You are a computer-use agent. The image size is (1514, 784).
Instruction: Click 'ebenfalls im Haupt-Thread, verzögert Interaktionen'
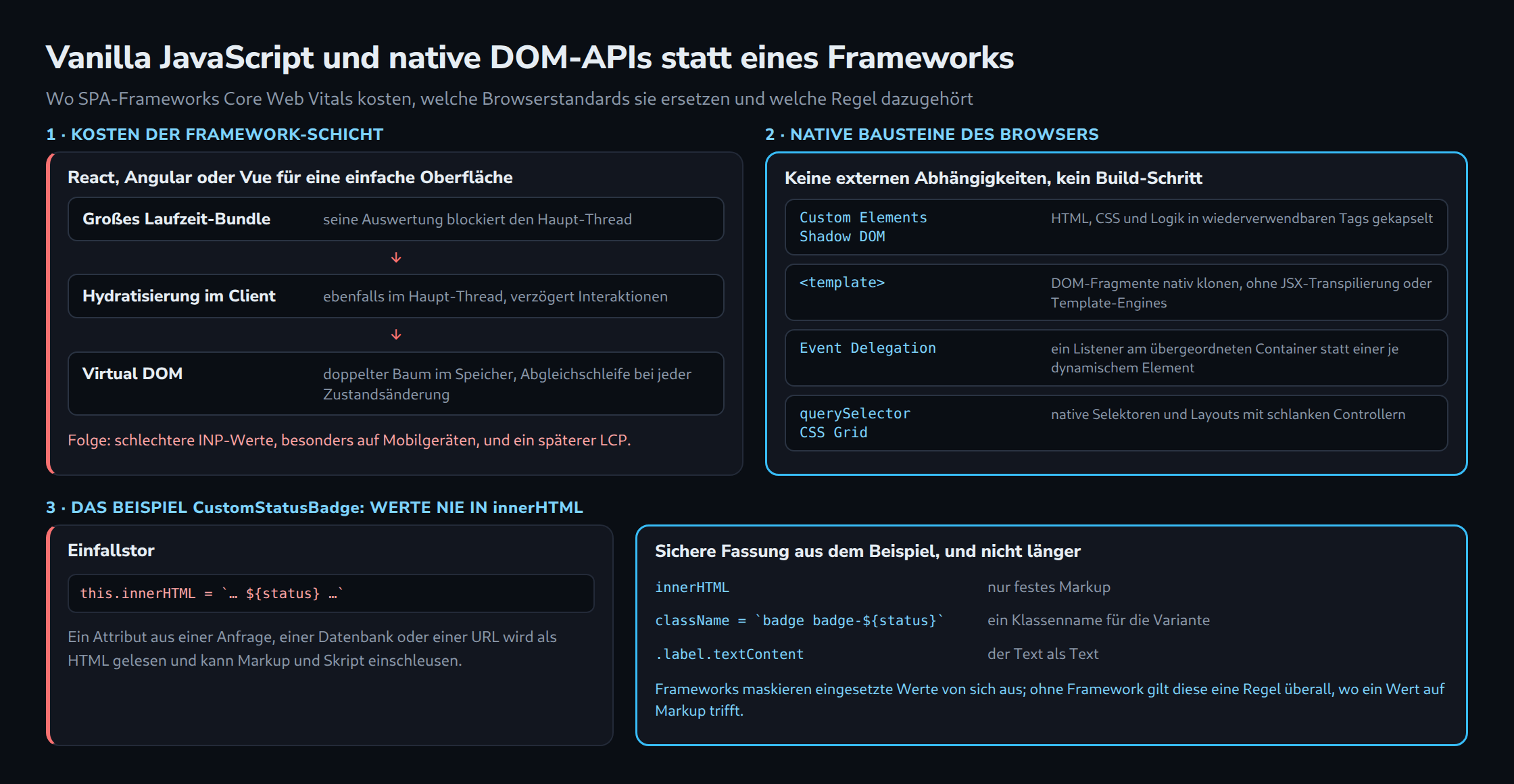495,297
